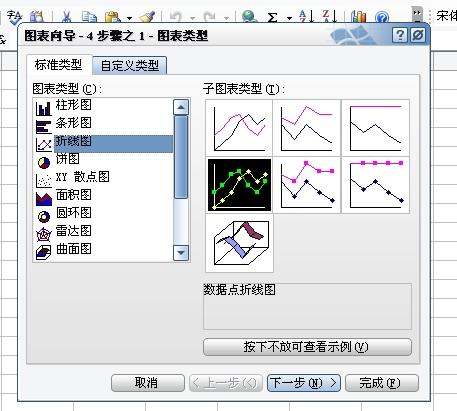This screenshot has width=457, height=411.
Task: Click the Research book toolbar icon
Action: click(37, 17)
